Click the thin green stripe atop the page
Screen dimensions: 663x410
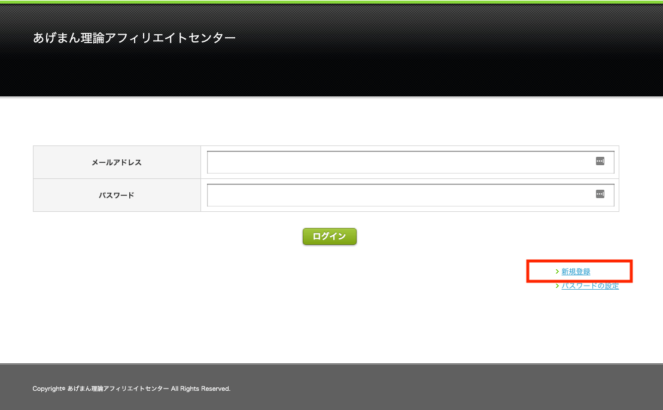point(331,1)
